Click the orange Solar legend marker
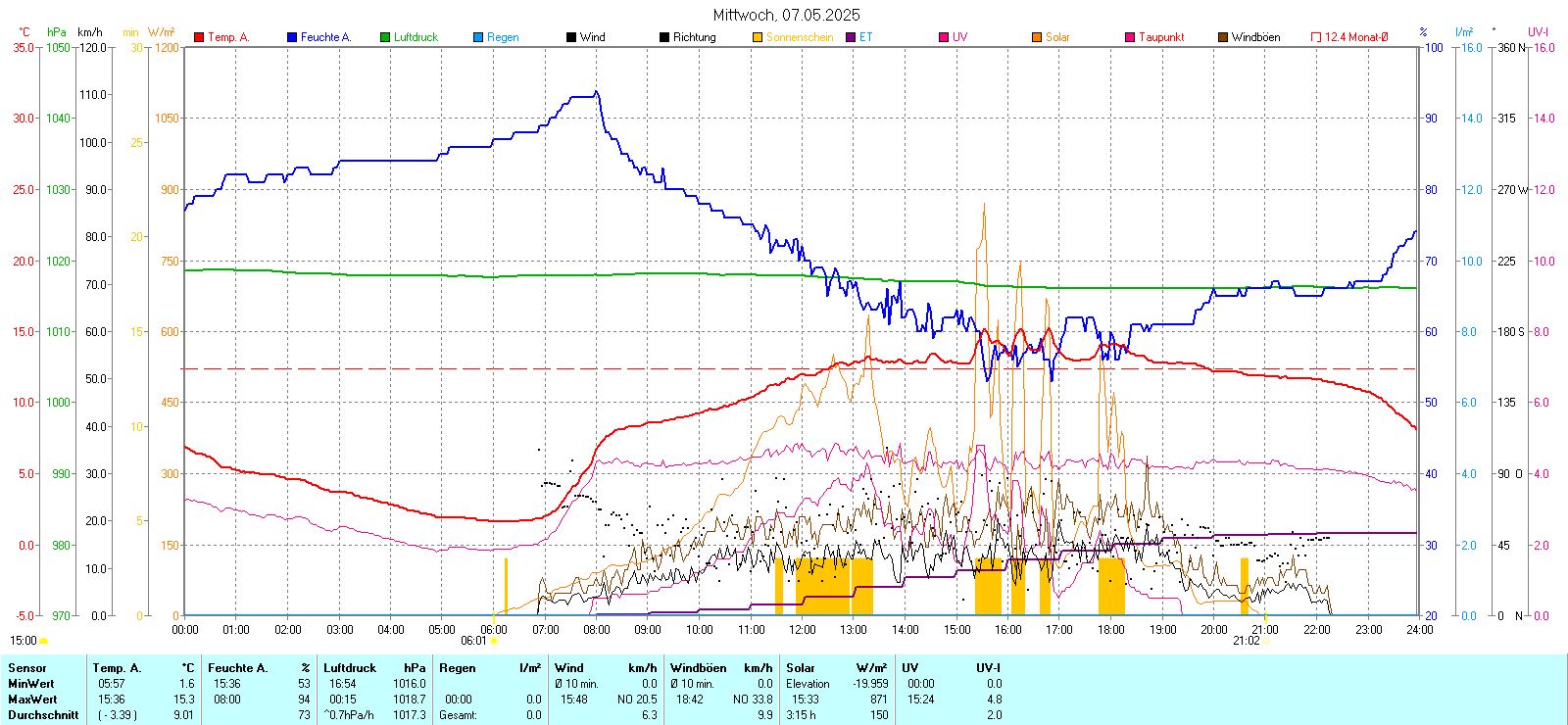Viewport: 1568px width, 725px height. (x=1037, y=37)
